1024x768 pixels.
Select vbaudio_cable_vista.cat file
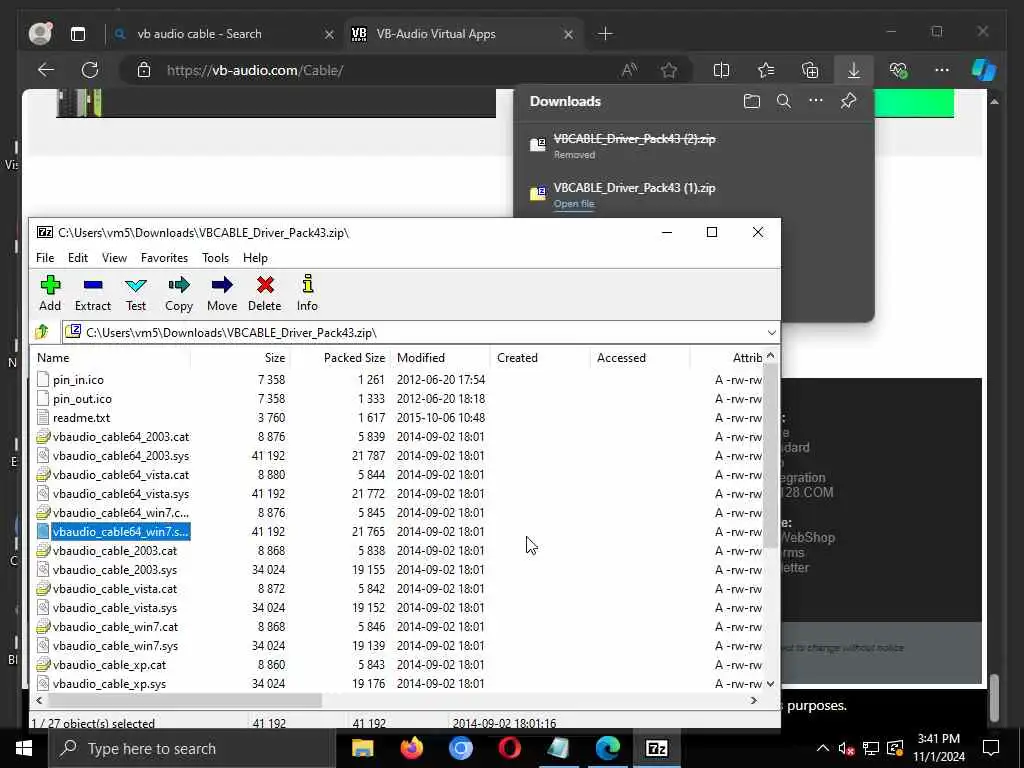point(115,588)
